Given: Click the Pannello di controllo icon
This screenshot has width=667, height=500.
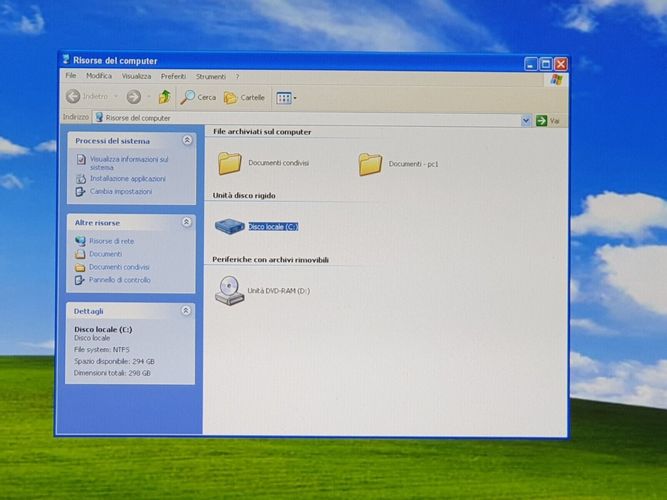Looking at the screenshot, I should click(x=80, y=280).
